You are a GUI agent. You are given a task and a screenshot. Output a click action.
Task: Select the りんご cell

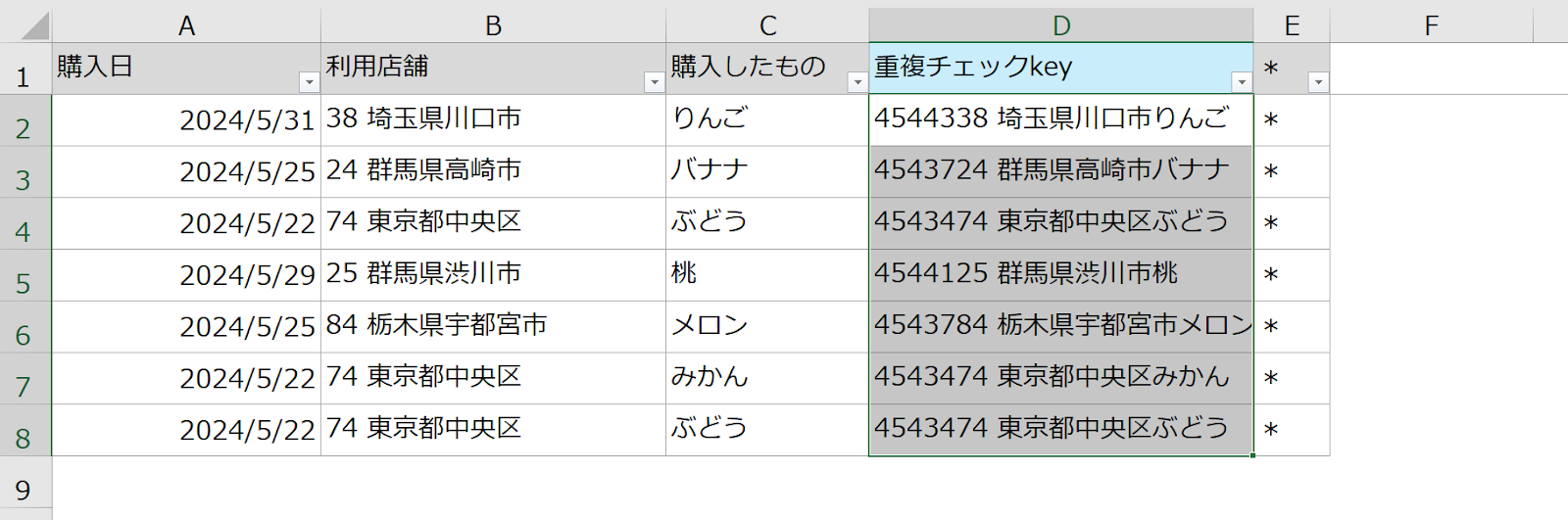point(767,120)
